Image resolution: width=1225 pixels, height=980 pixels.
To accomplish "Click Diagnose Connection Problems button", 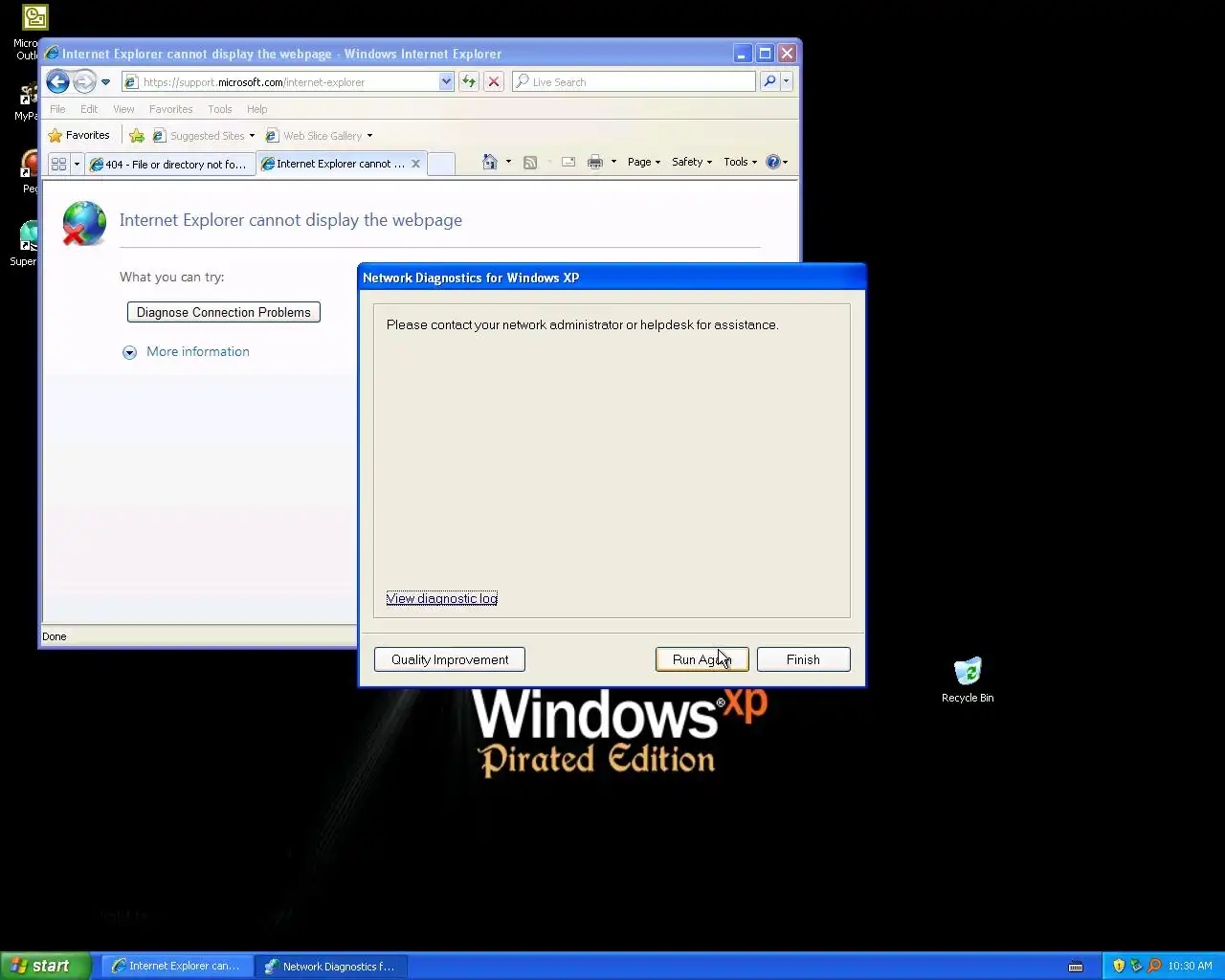I will tap(224, 312).
